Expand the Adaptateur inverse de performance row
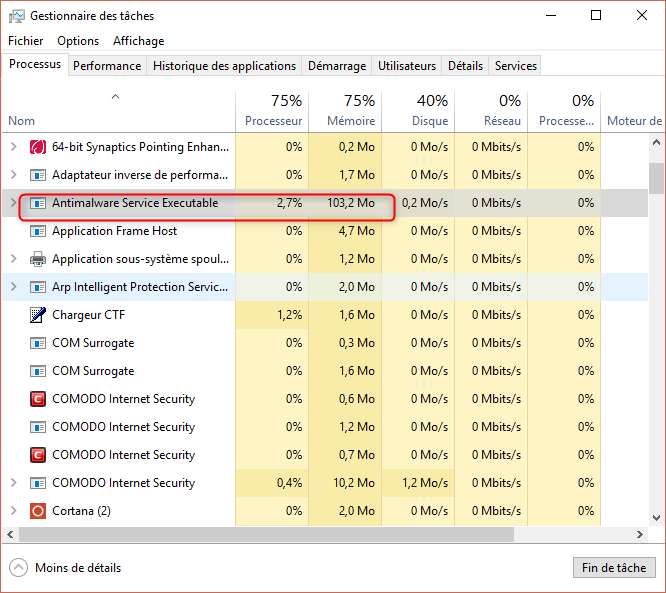Viewport: 666px width, 593px height. (x=14, y=175)
